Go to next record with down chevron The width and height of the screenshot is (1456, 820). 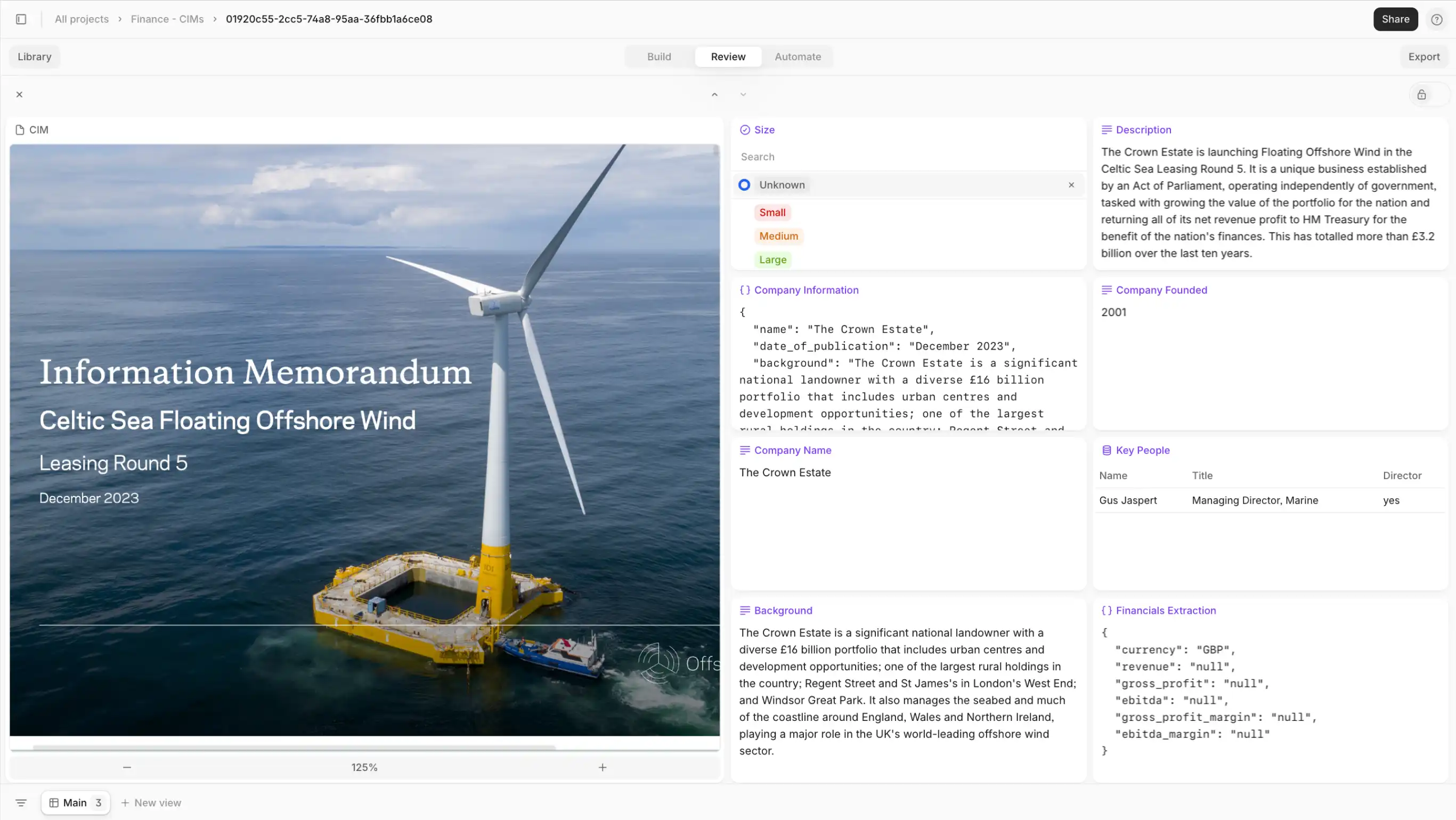pyautogui.click(x=743, y=94)
